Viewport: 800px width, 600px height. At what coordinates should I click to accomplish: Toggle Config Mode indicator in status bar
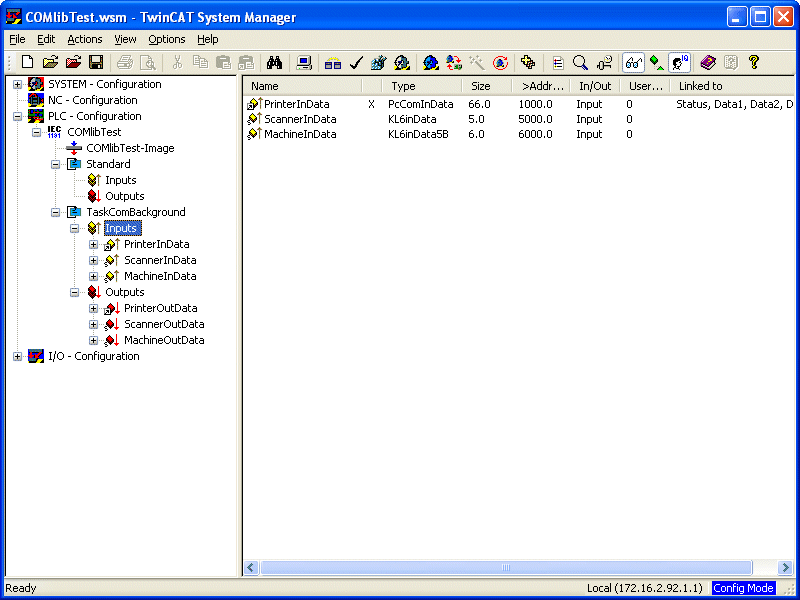(x=743, y=588)
